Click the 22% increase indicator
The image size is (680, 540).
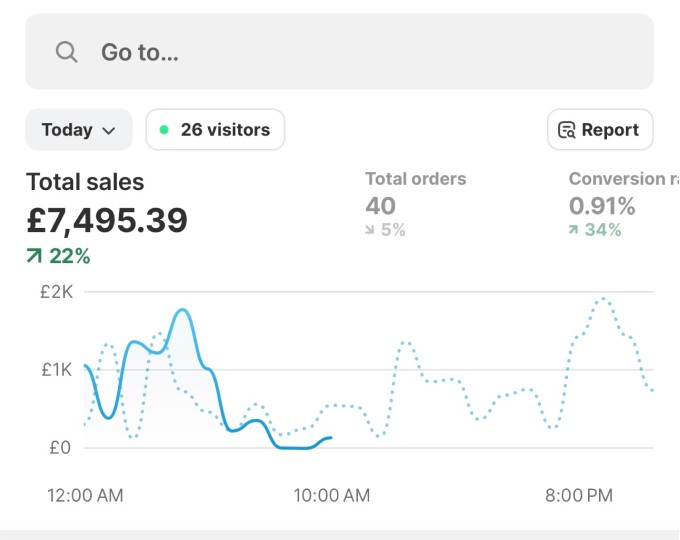pyautogui.click(x=59, y=256)
